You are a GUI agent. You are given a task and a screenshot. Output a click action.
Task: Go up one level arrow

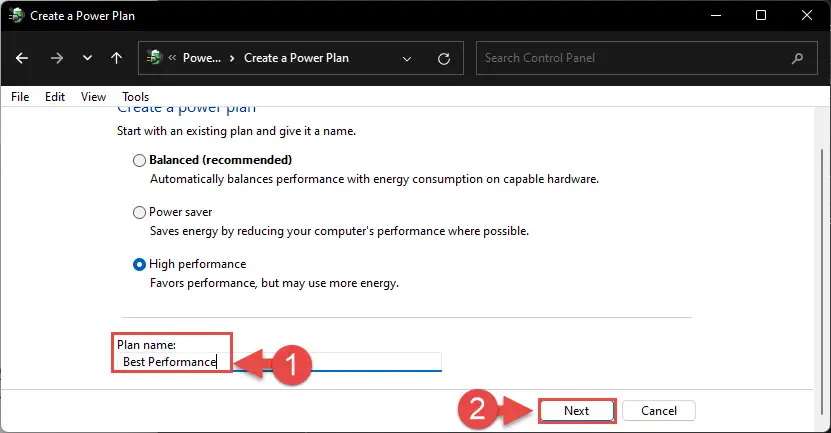pos(116,58)
